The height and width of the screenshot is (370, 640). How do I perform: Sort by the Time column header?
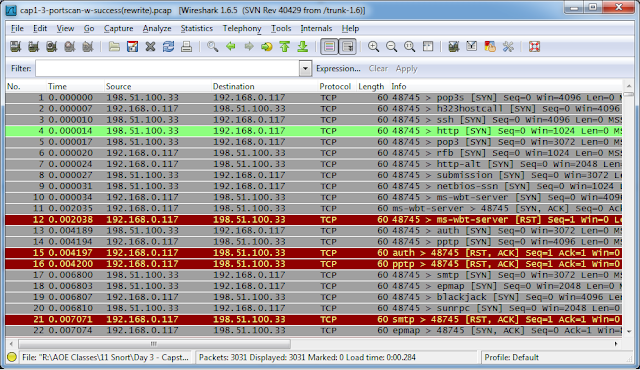pyautogui.click(x=75, y=86)
